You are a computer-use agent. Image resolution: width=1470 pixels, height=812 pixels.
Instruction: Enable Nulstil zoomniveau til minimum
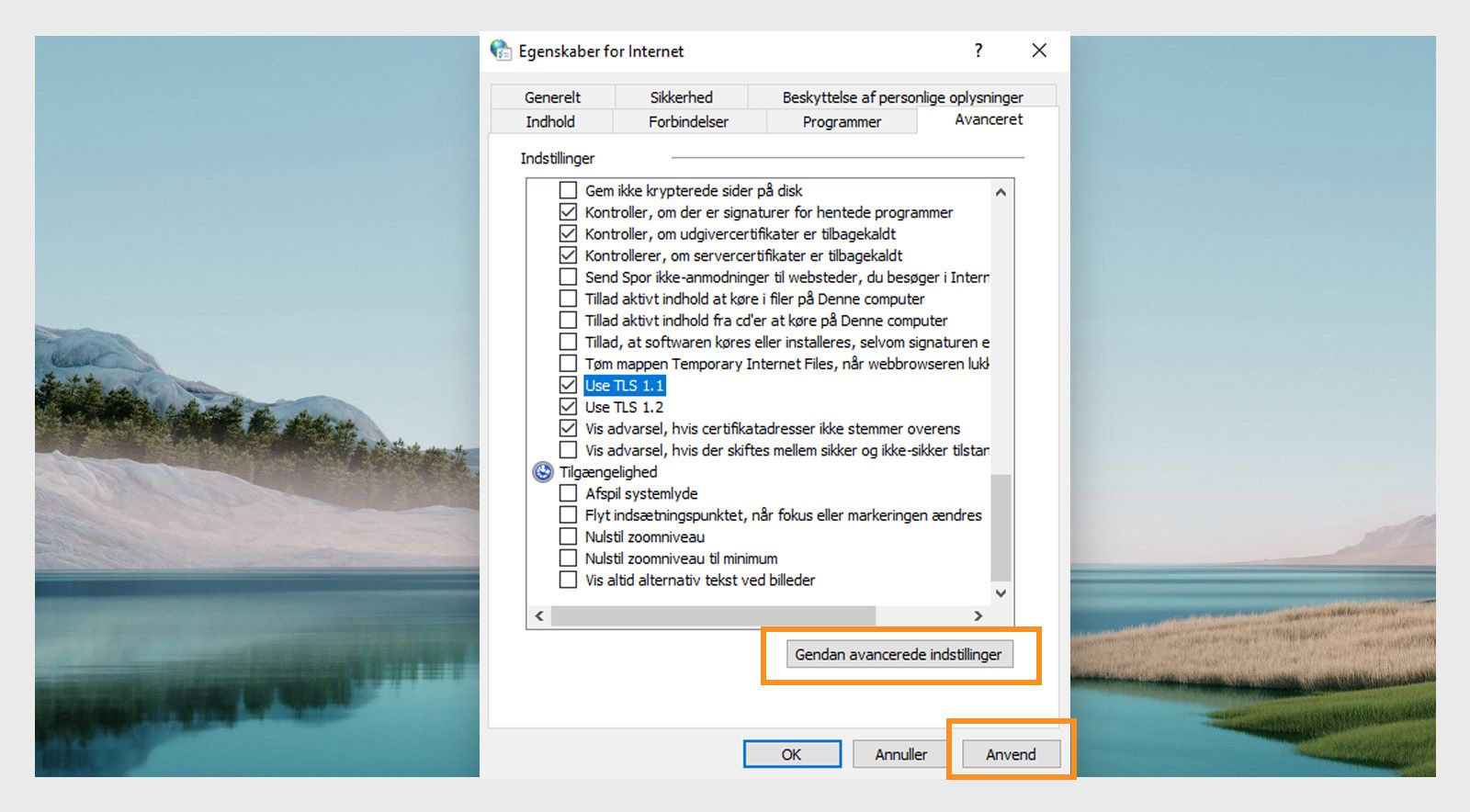pyautogui.click(x=569, y=558)
